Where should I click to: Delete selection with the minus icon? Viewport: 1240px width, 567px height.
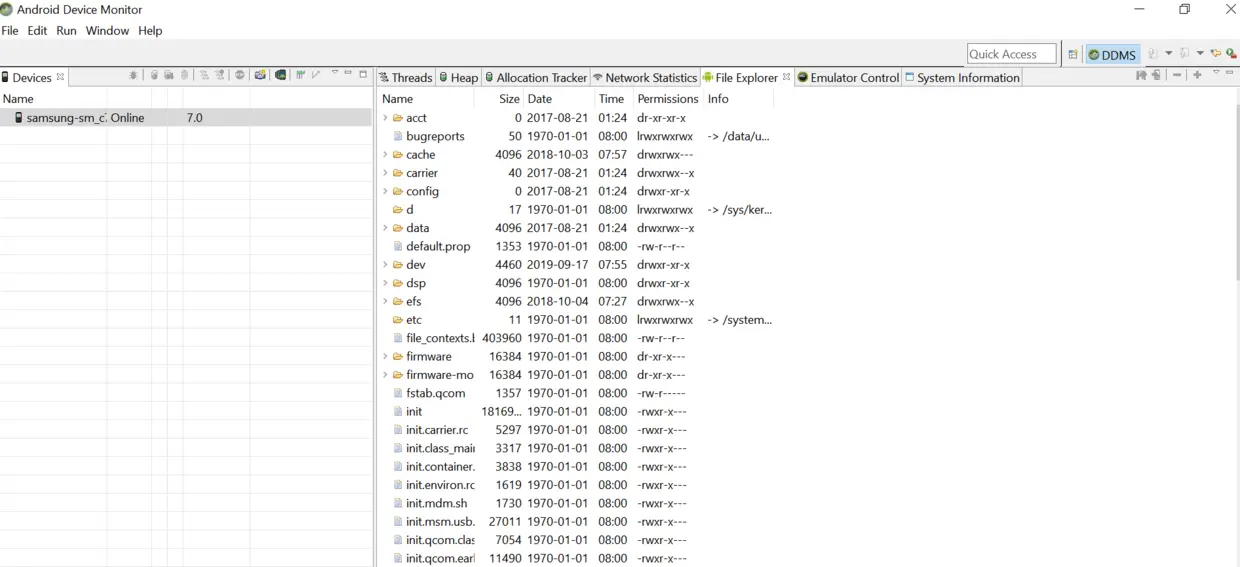tap(1177, 75)
